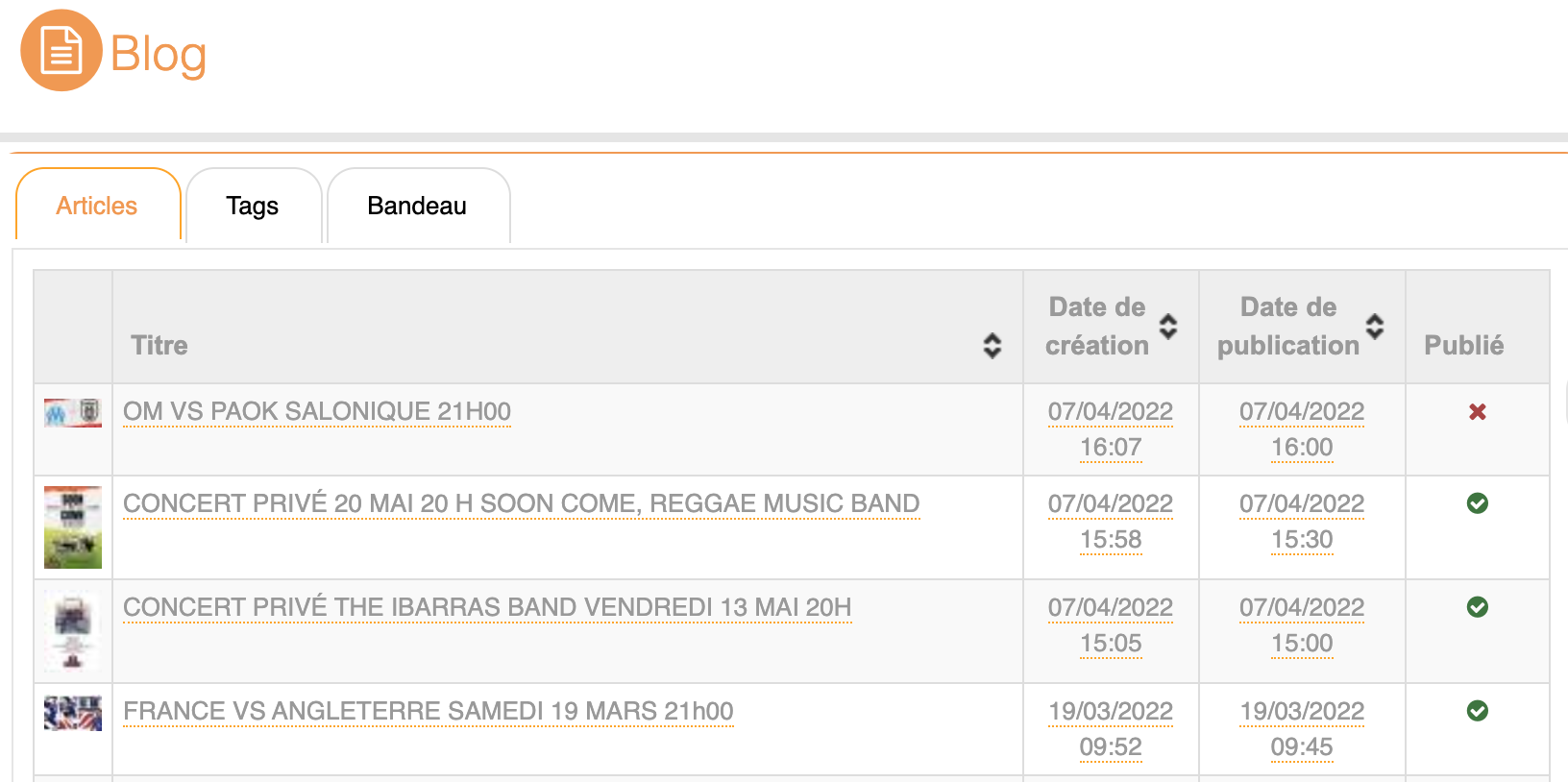This screenshot has height=782, width=1568.
Task: Open the Bandeau tab
Action: (417, 206)
